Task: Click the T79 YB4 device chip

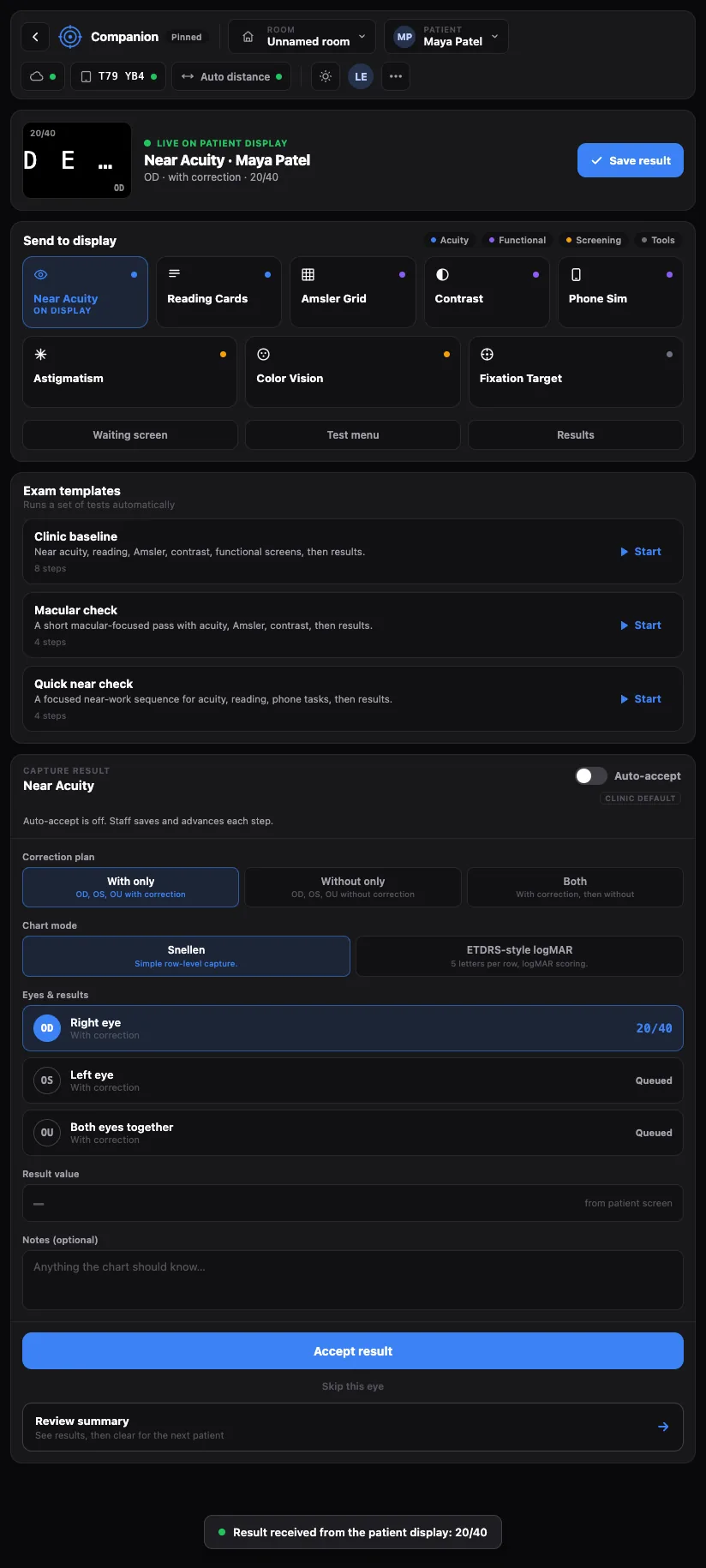Action: coord(118,76)
